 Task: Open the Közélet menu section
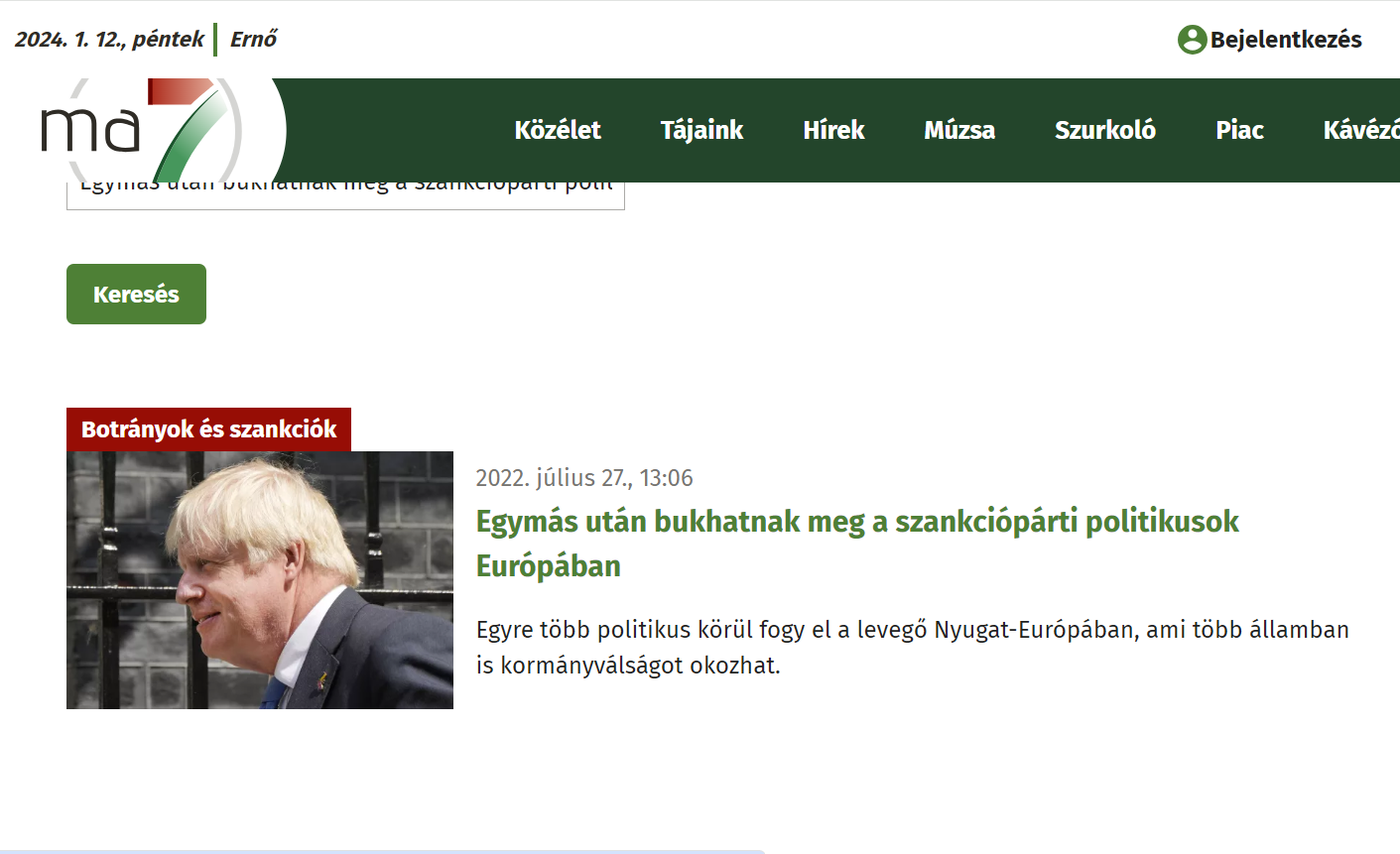click(x=558, y=130)
